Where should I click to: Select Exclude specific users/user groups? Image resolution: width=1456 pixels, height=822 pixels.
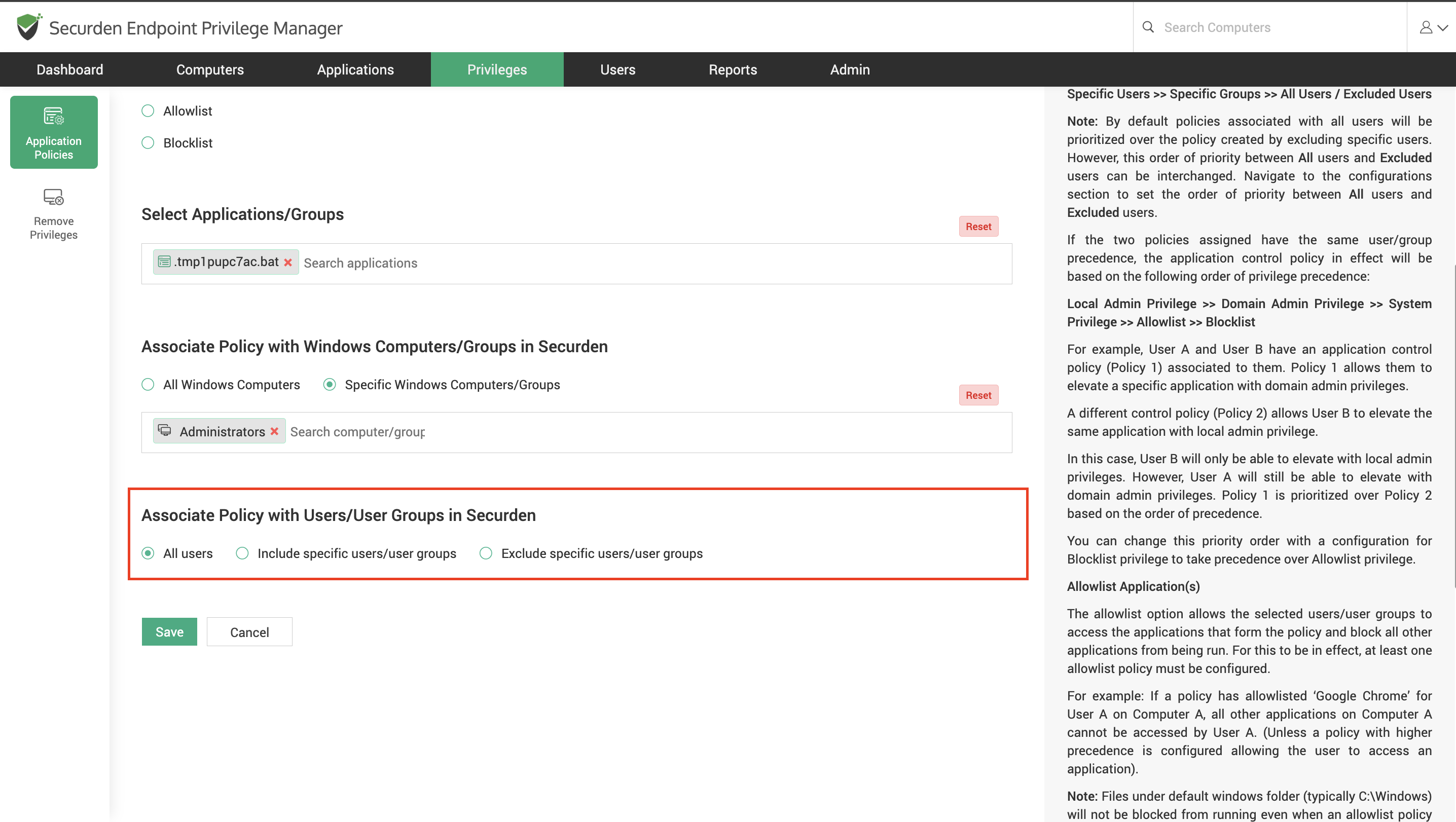pos(486,553)
